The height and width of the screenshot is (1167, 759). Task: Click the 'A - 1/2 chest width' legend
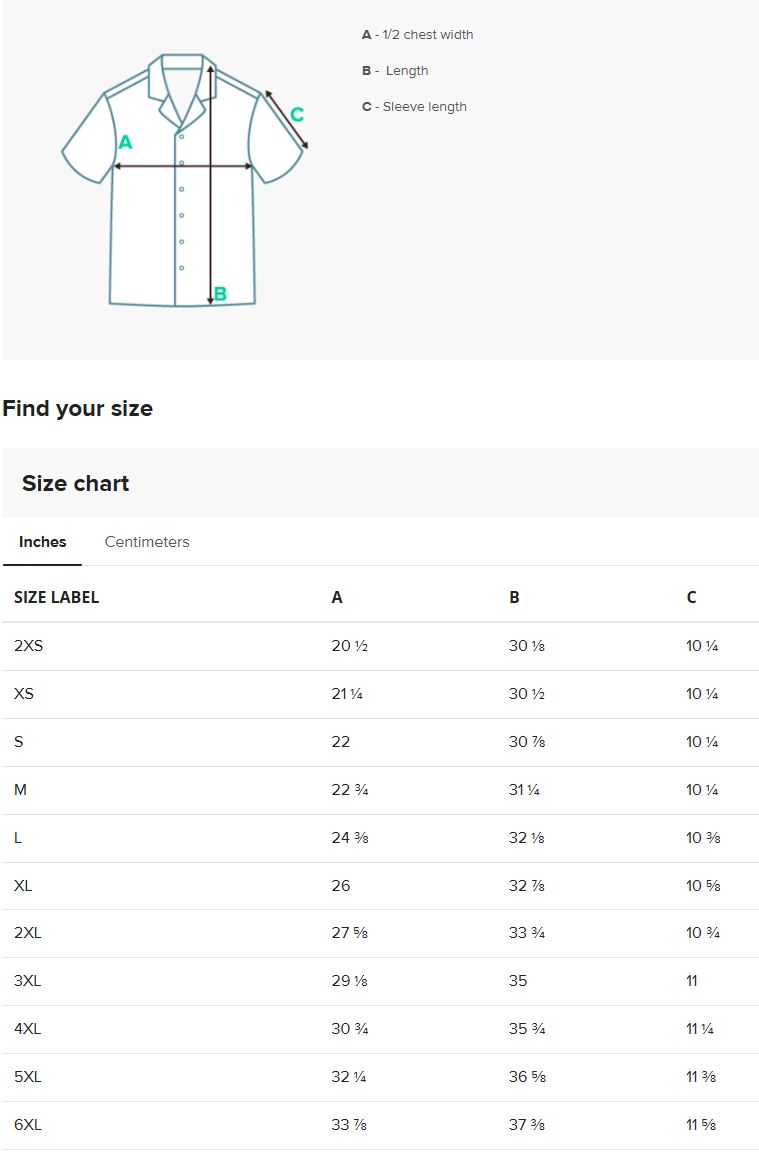[x=417, y=35]
